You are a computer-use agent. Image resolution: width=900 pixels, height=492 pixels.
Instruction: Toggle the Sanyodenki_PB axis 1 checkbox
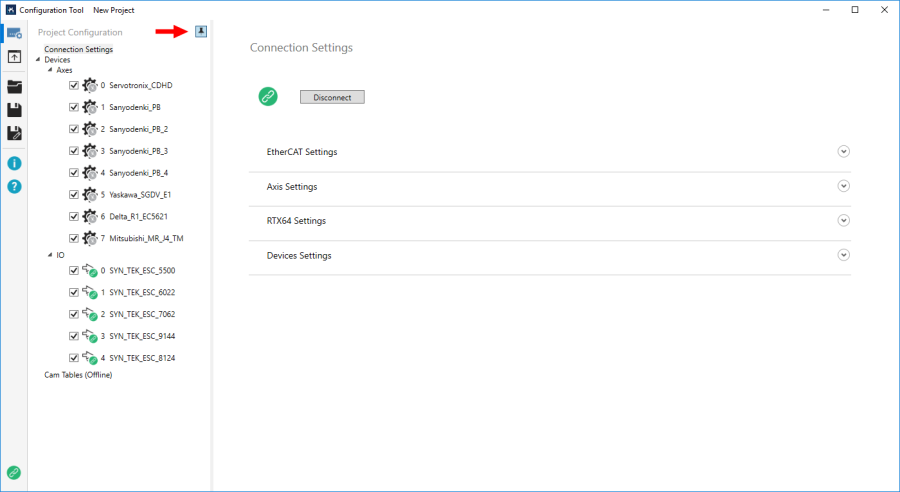[x=73, y=107]
